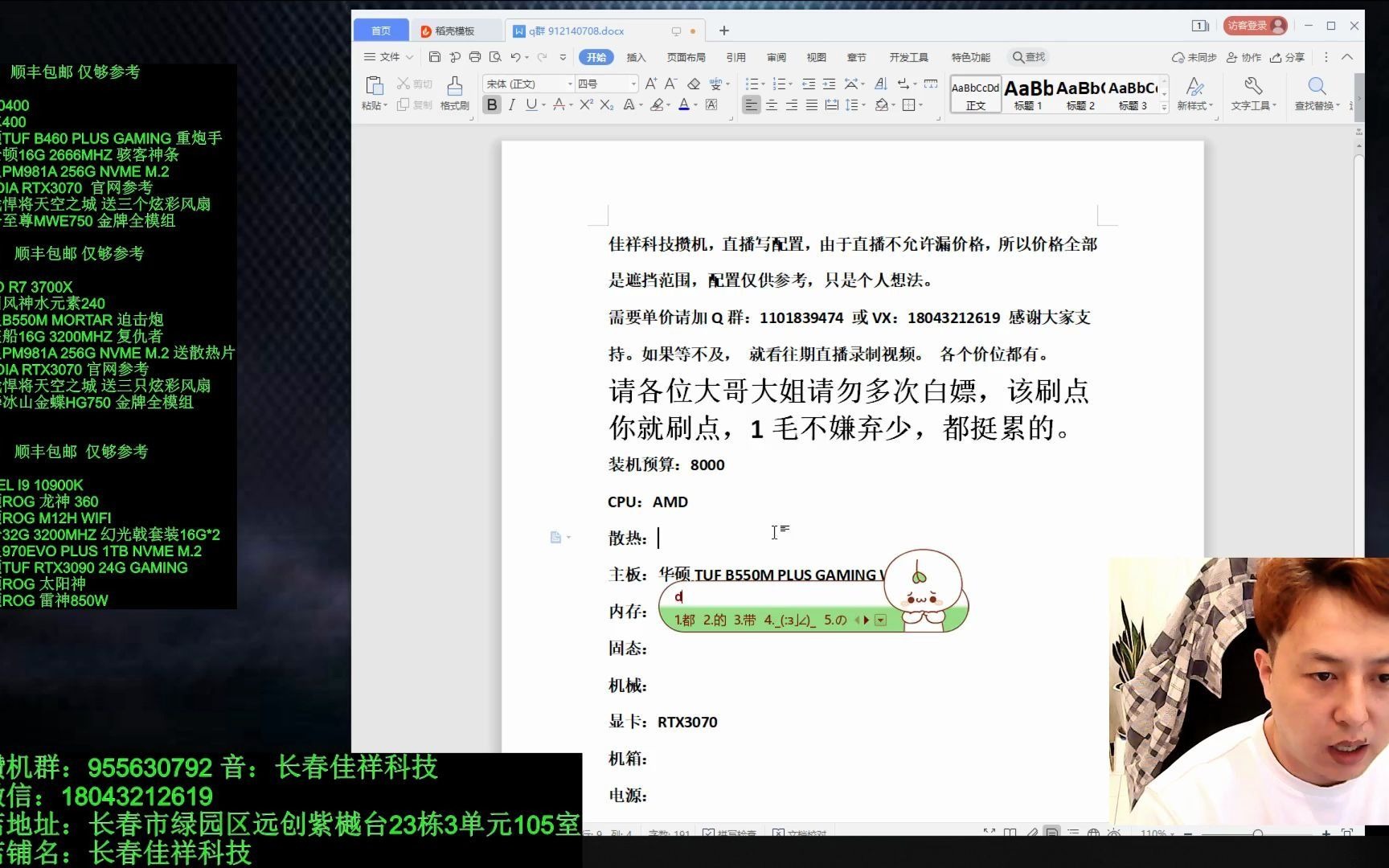Image resolution: width=1389 pixels, height=868 pixels.
Task: Click the zoom slider in status bar
Action: [1258, 833]
